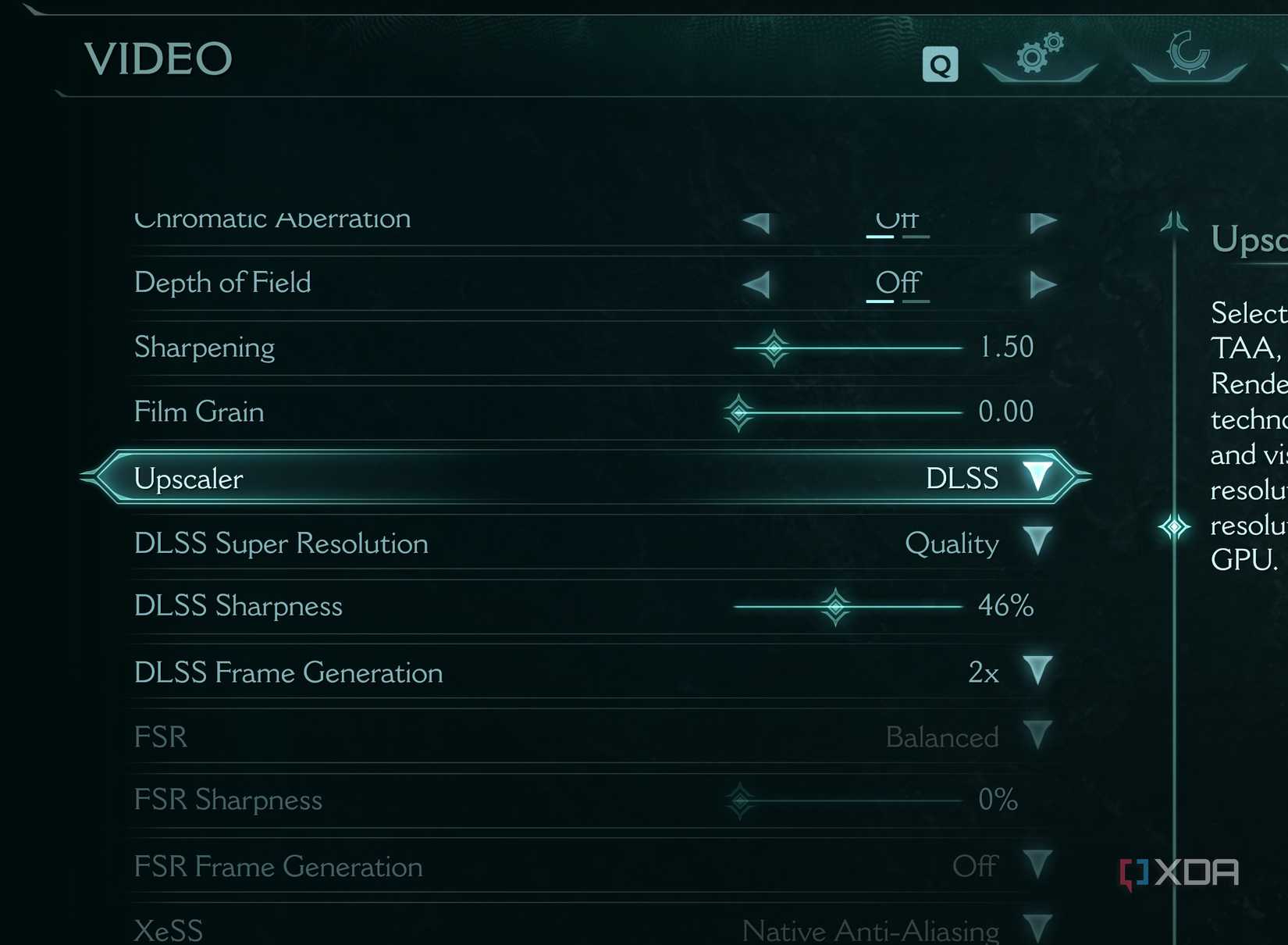The image size is (1288, 945).
Task: Select the Sharpening setting row label
Action: coord(205,348)
